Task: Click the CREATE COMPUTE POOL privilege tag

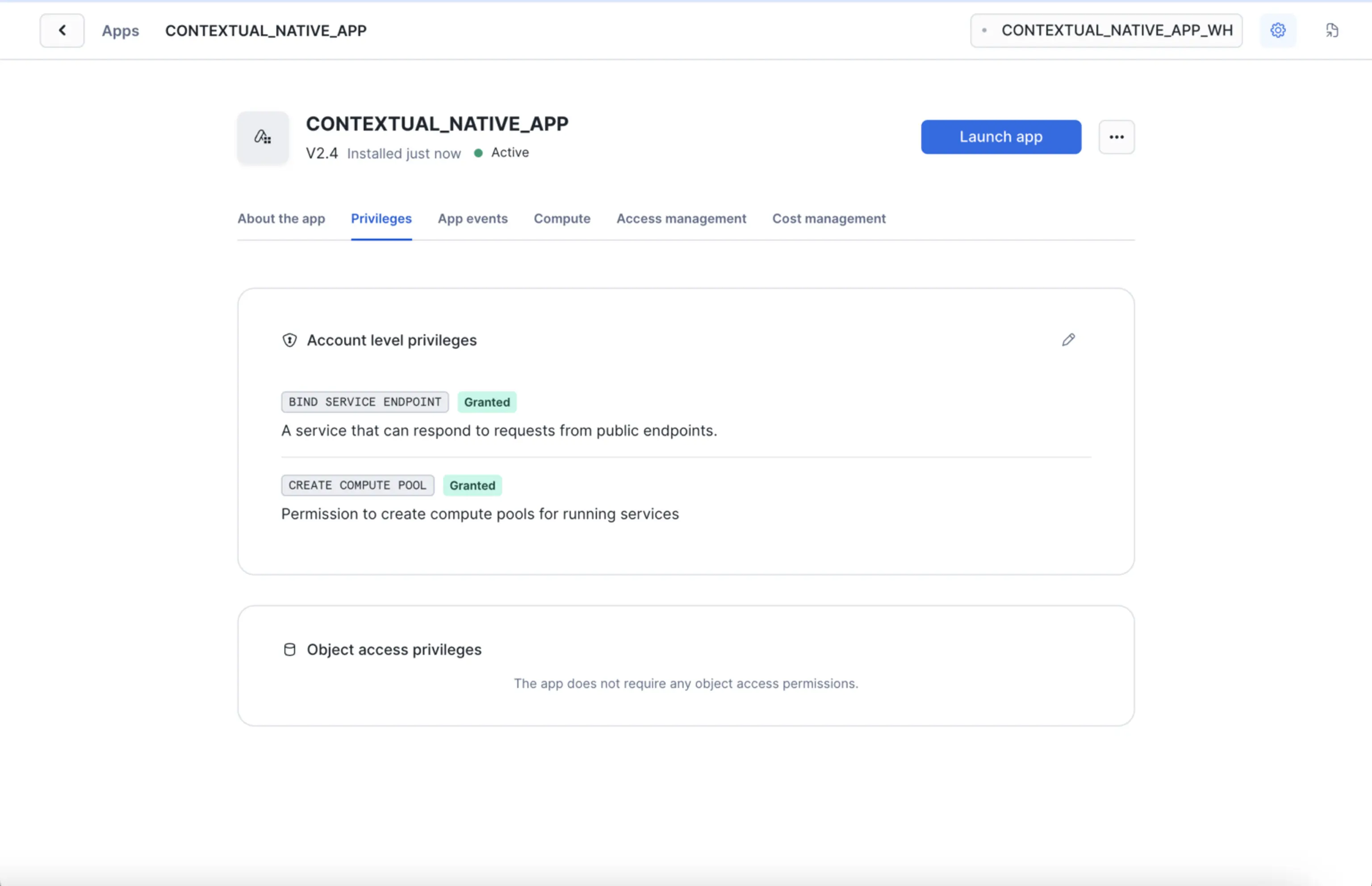Action: coord(357,485)
